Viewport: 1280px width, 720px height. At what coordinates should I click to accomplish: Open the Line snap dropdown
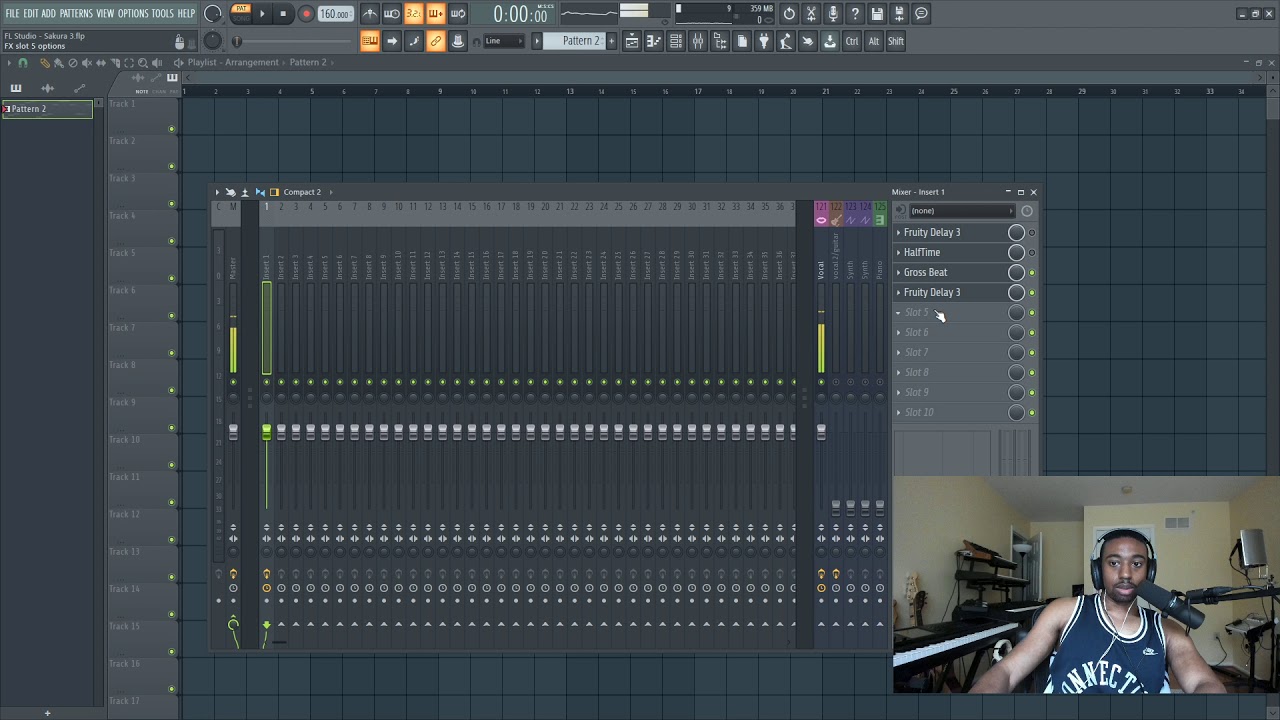click(x=506, y=41)
